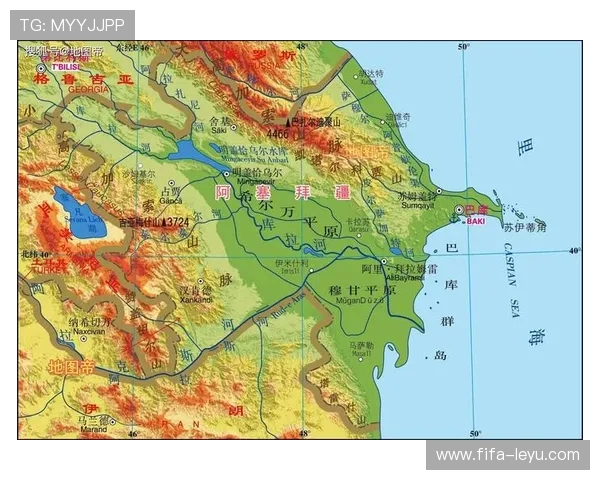Click the GEORGIA country label
The image size is (600, 480).
89,88
